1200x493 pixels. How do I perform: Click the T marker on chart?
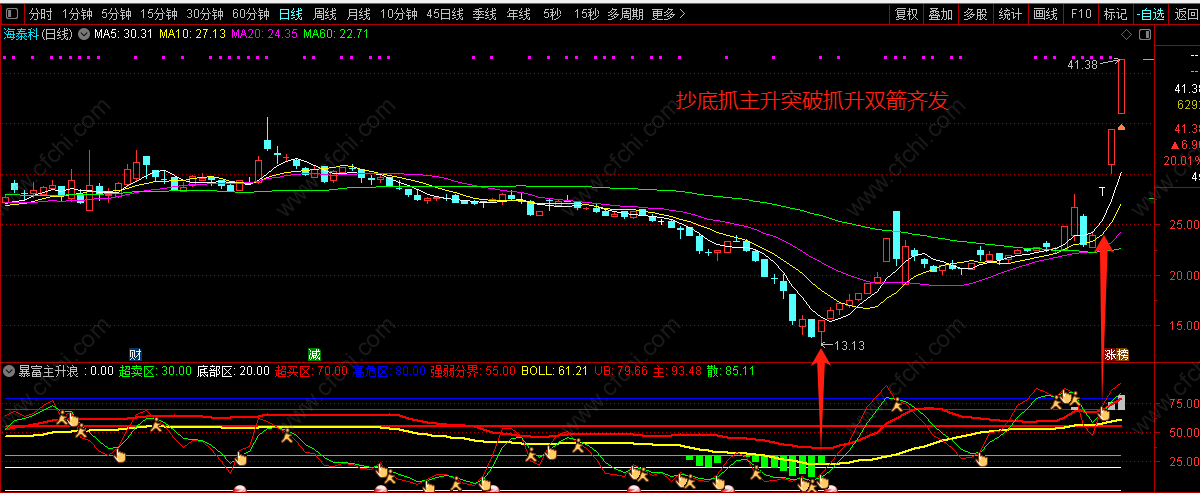(1102, 191)
